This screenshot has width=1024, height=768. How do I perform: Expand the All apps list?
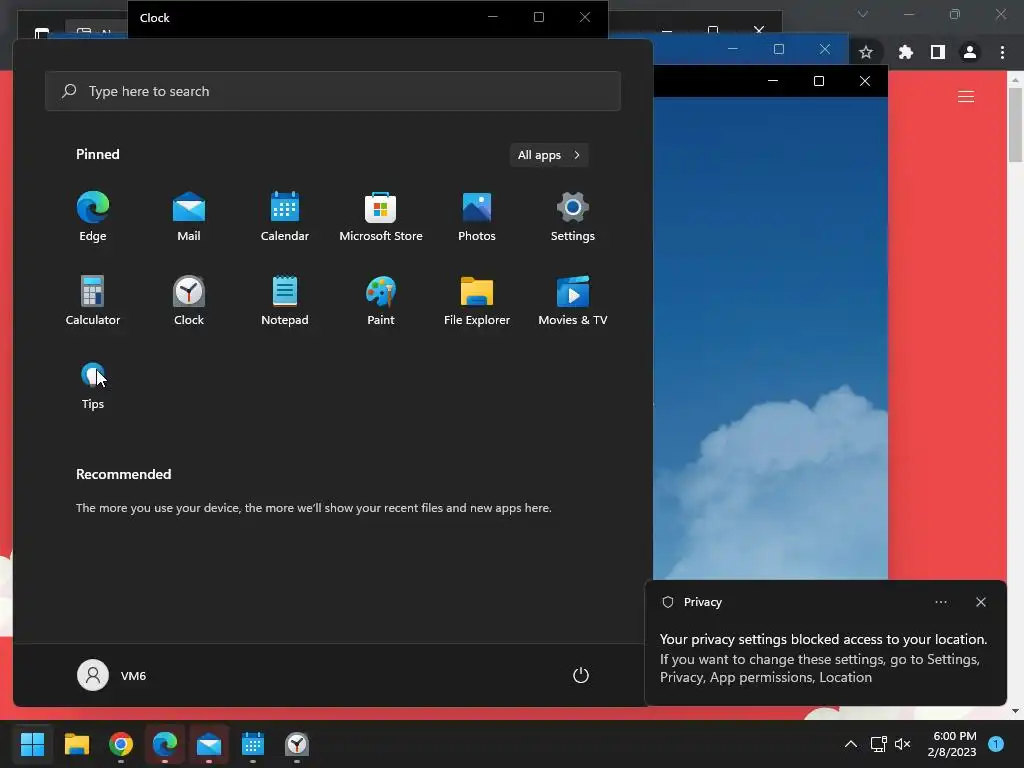(549, 155)
